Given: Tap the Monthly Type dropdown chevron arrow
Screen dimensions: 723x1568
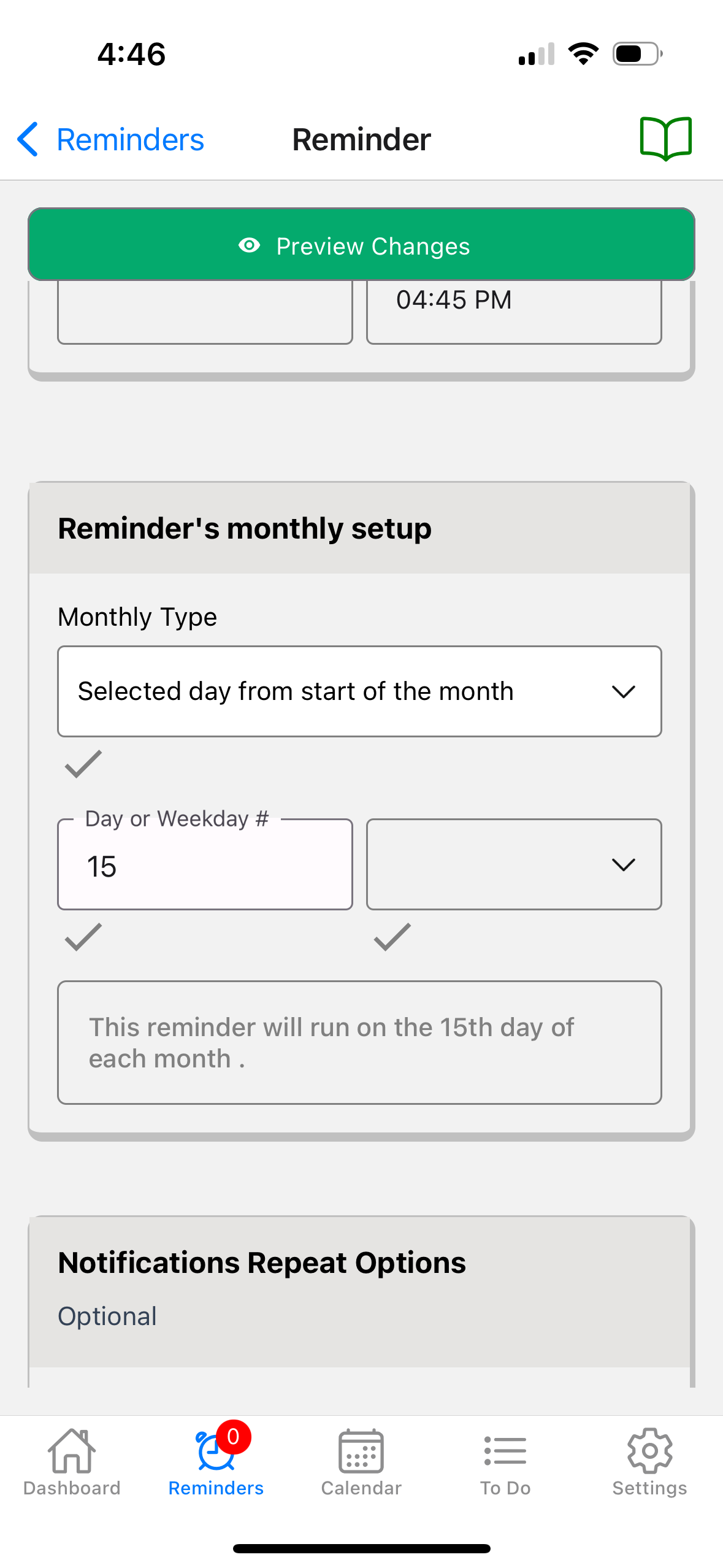Looking at the screenshot, I should [623, 692].
